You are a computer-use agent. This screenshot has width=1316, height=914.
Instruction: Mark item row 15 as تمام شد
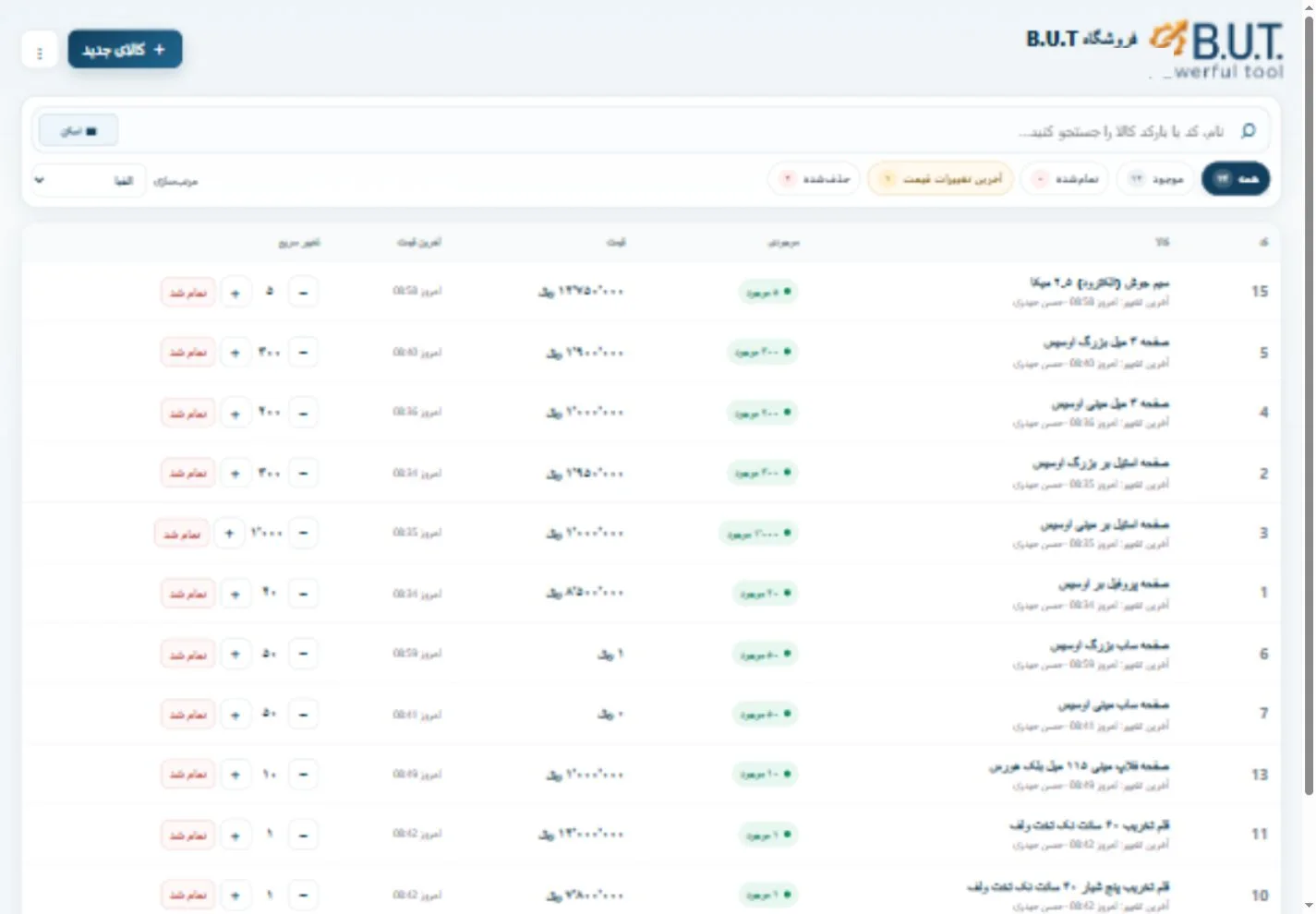pyautogui.click(x=187, y=293)
